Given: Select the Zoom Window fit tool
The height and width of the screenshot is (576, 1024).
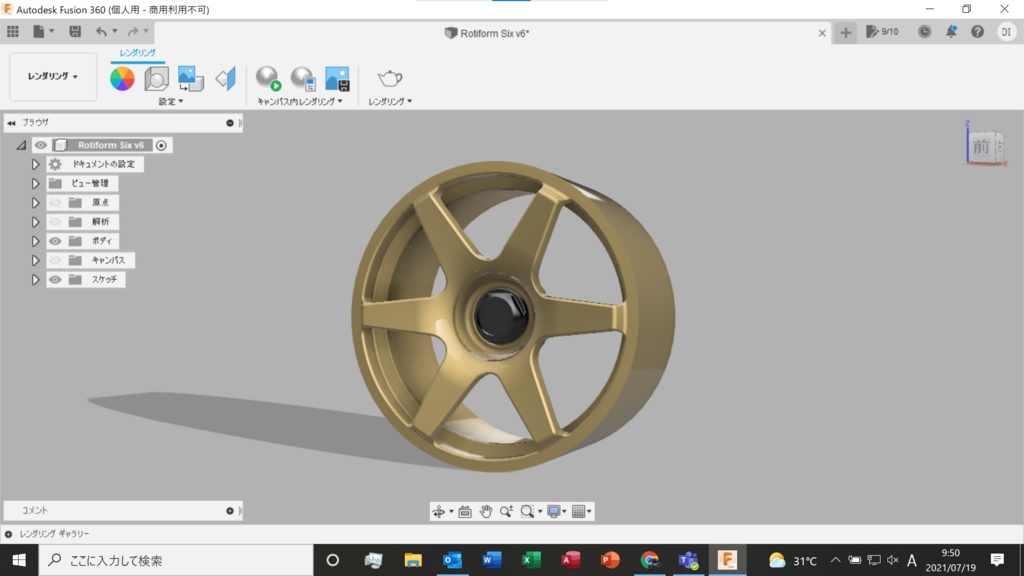Looking at the screenshot, I should (527, 511).
